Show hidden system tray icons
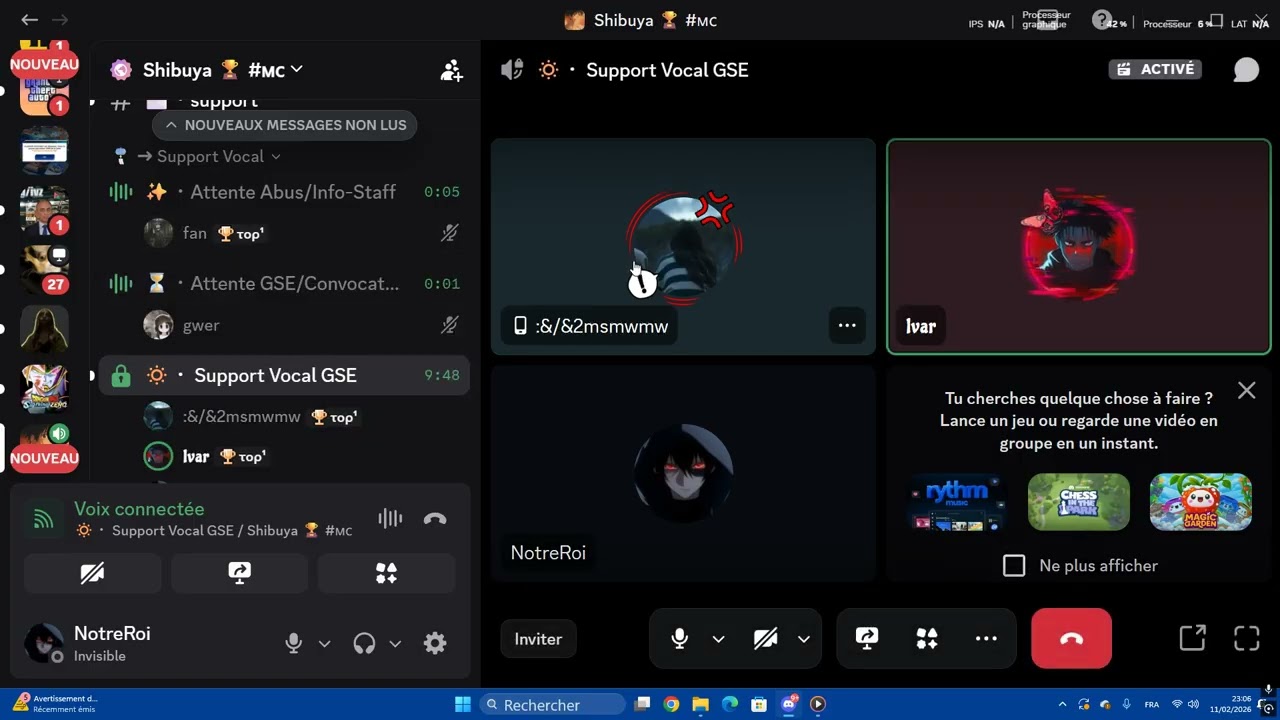The height and width of the screenshot is (720, 1280). coord(1063,704)
